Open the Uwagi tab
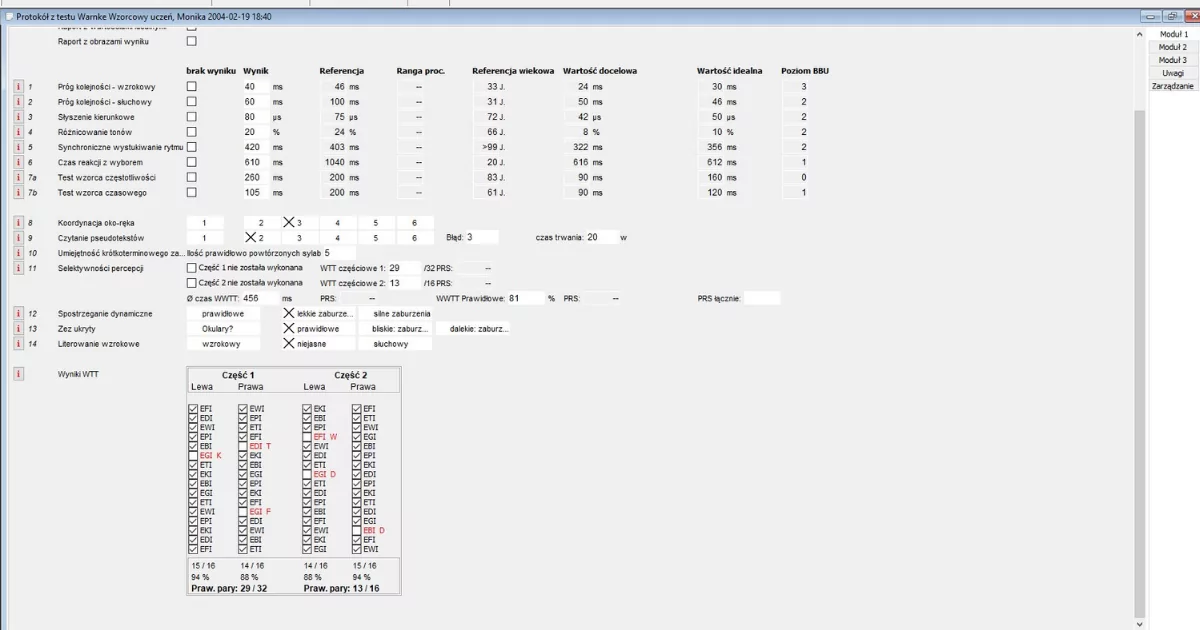 pyautogui.click(x=1172, y=73)
